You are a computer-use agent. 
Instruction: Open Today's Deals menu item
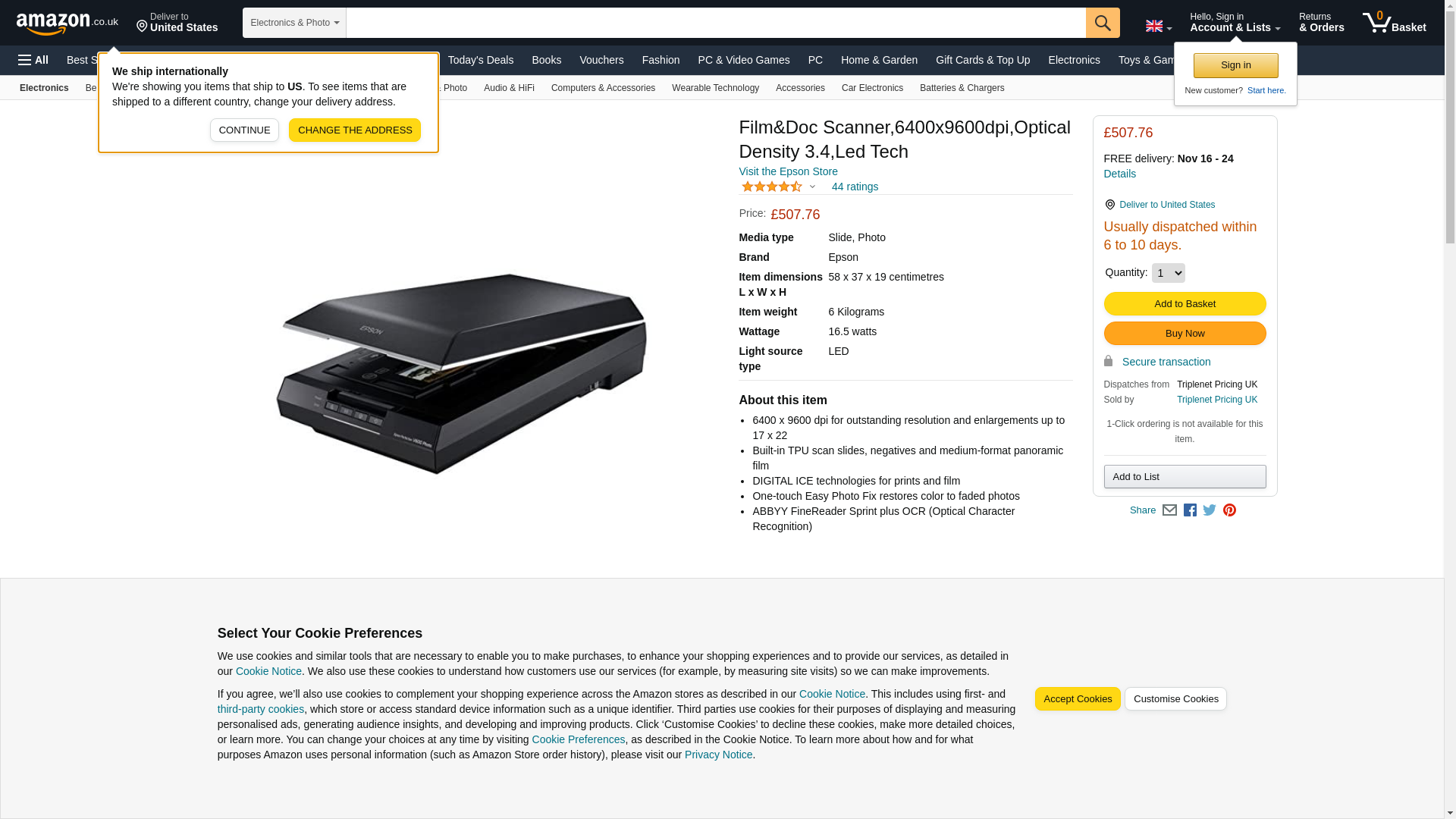pos(481,60)
